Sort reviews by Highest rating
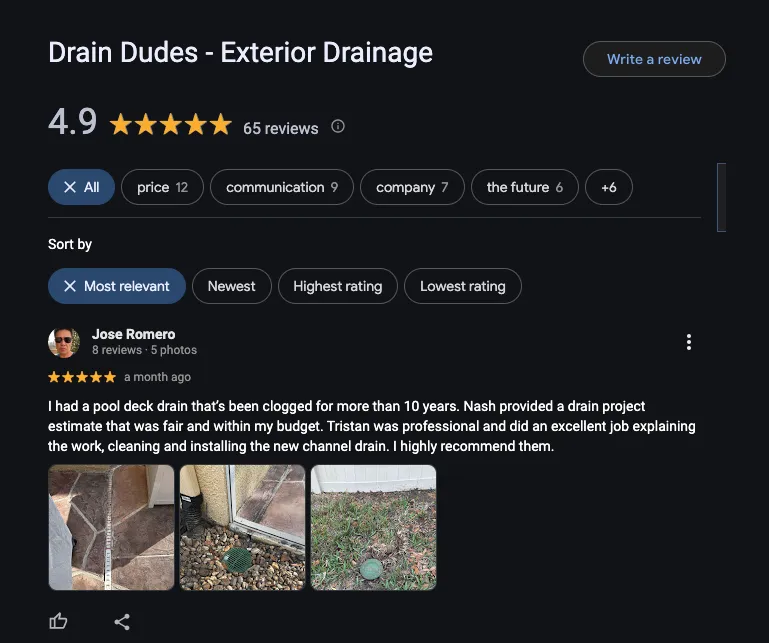This screenshot has height=643, width=769. pyautogui.click(x=337, y=286)
